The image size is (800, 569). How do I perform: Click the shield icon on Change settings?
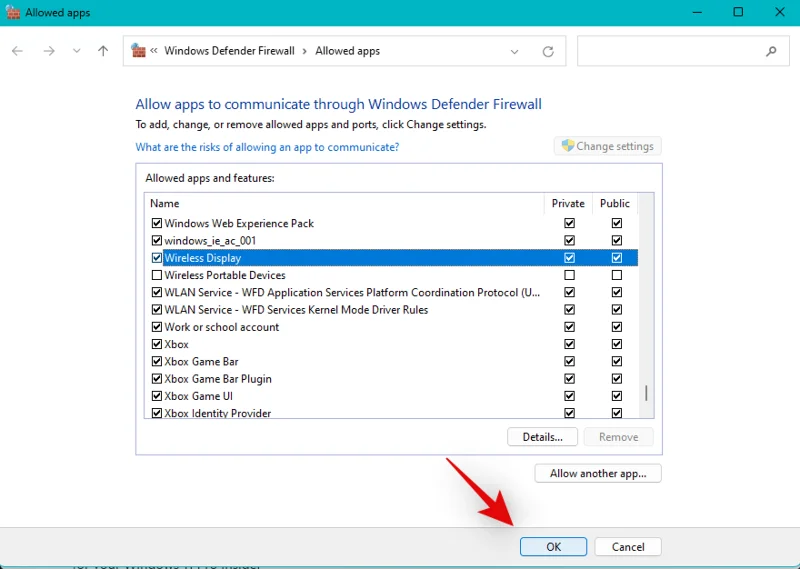(567, 146)
